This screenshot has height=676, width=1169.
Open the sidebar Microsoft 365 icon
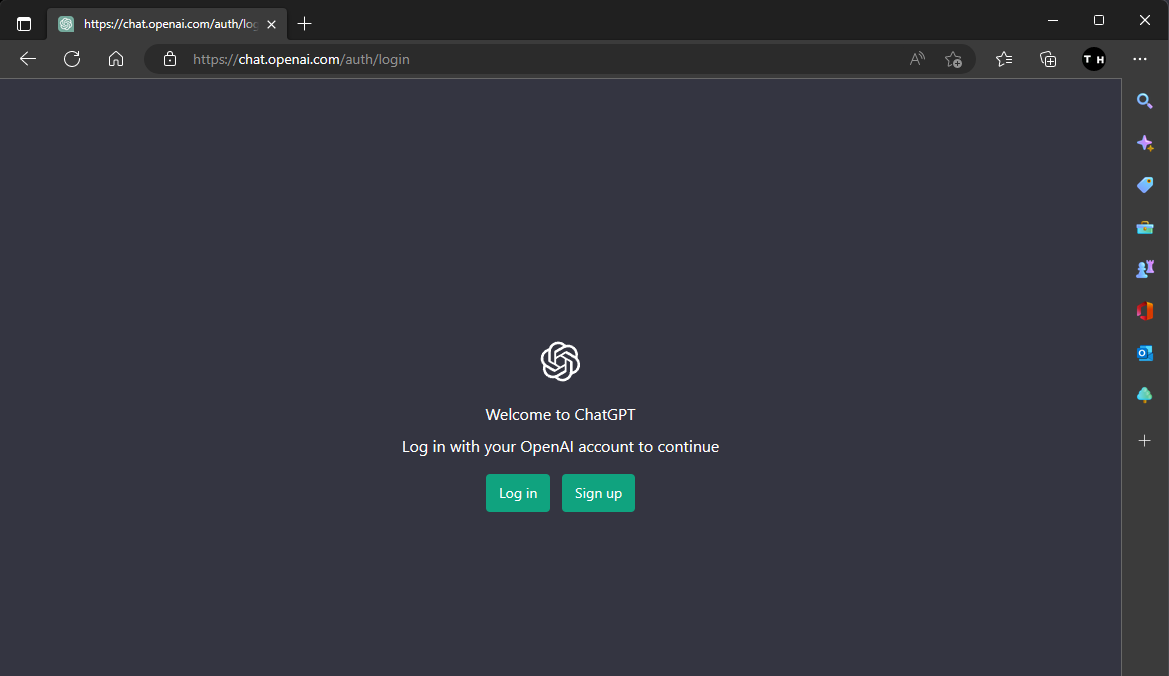click(1144, 311)
